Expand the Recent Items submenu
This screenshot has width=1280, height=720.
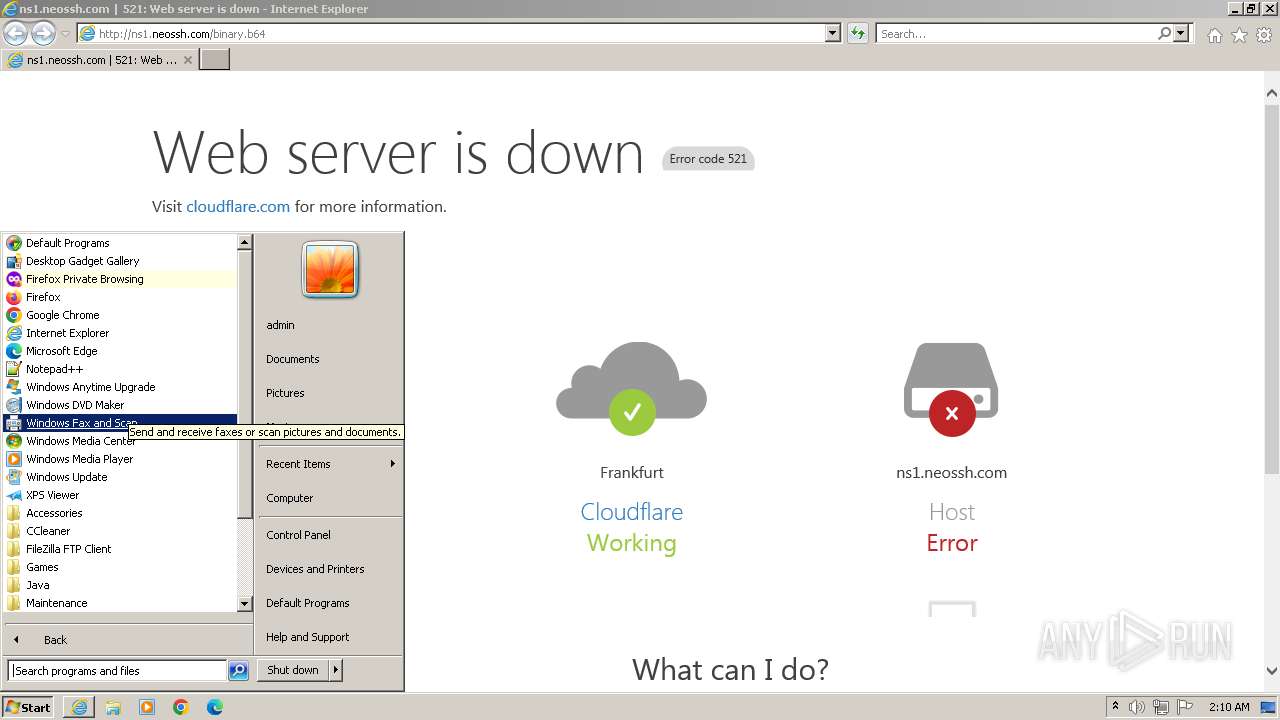point(330,464)
